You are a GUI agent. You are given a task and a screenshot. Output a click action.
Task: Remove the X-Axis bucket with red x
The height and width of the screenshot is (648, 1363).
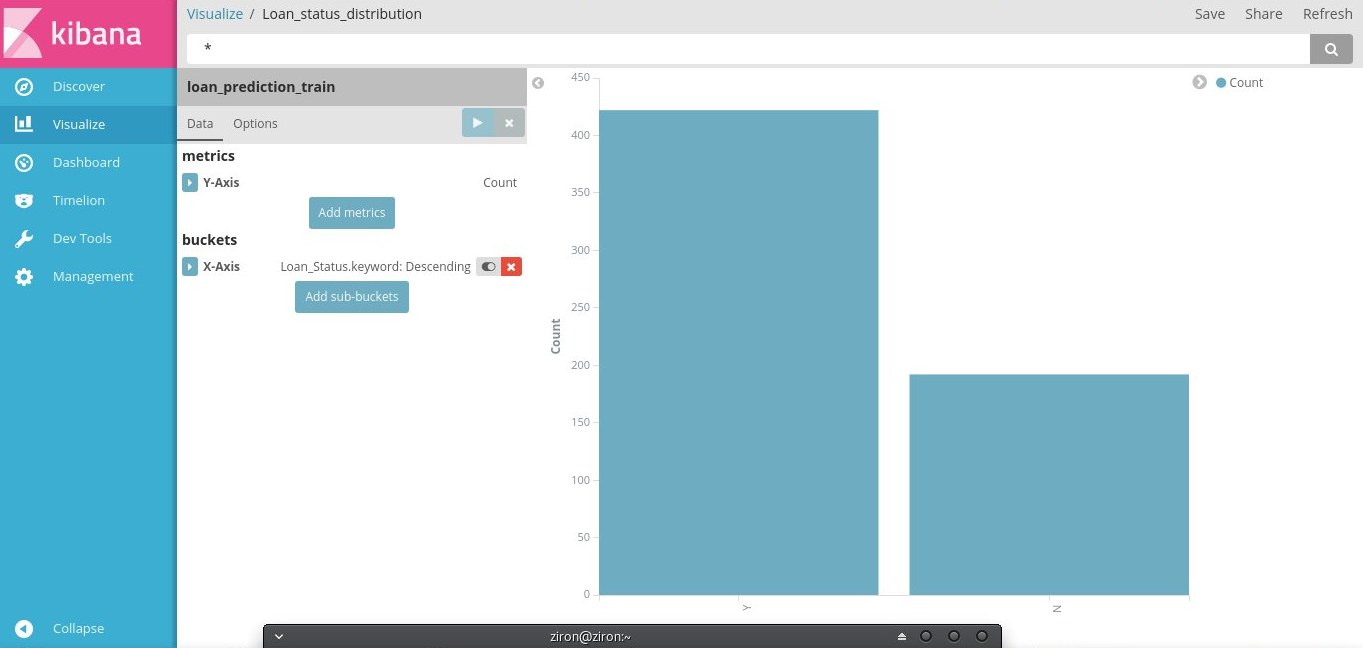tap(511, 267)
